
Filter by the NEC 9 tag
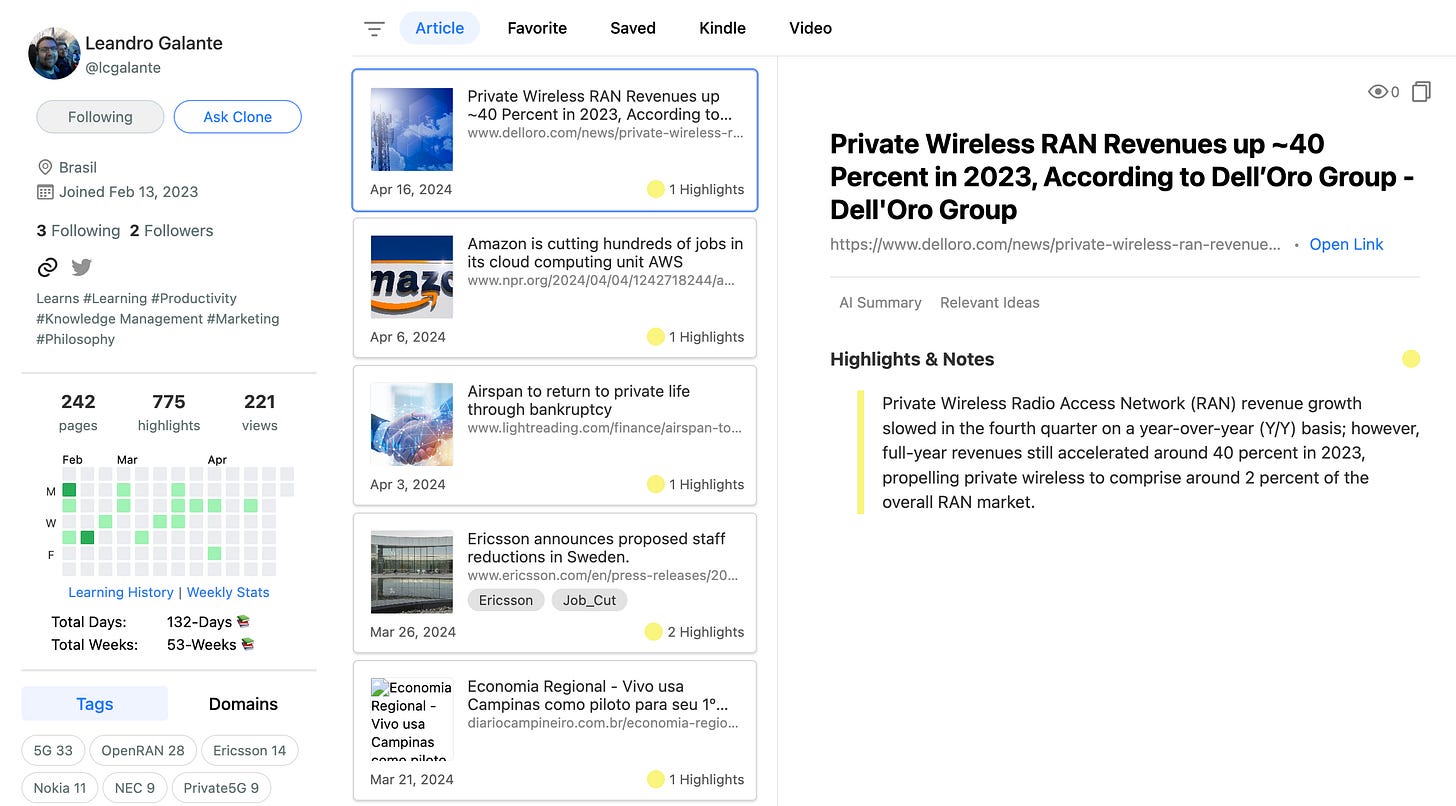pyautogui.click(x=135, y=788)
